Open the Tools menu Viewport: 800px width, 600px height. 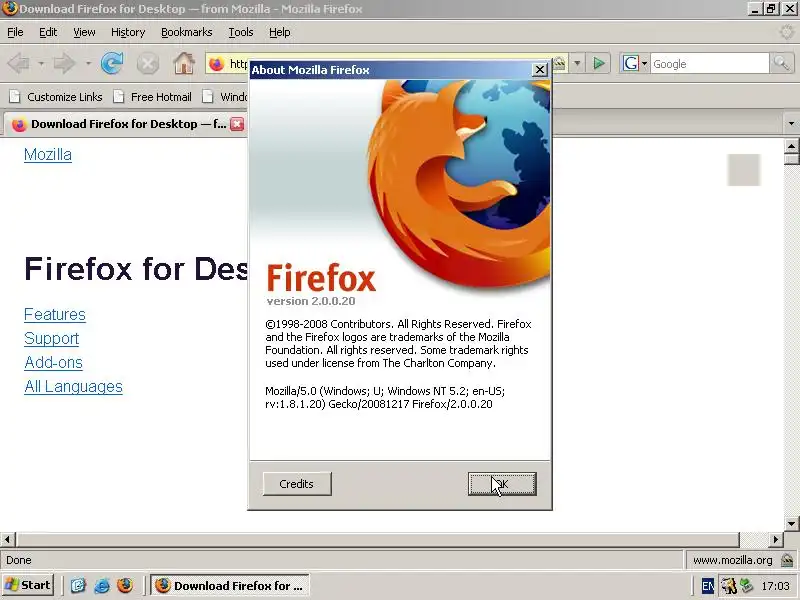[241, 32]
